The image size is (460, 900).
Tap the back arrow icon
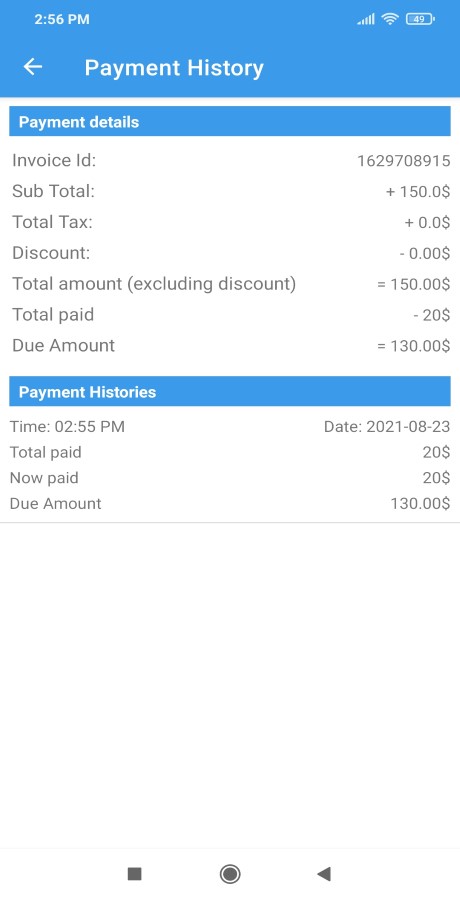point(33,67)
